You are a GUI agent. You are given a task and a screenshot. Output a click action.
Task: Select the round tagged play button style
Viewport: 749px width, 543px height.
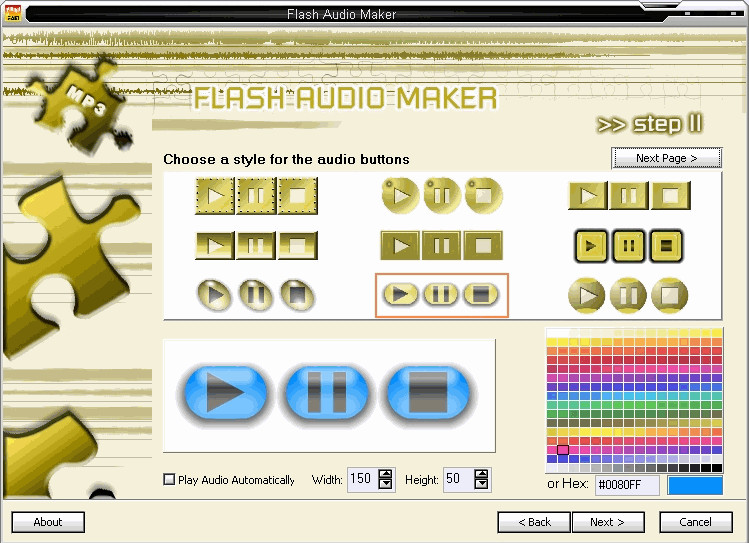[x=400, y=195]
